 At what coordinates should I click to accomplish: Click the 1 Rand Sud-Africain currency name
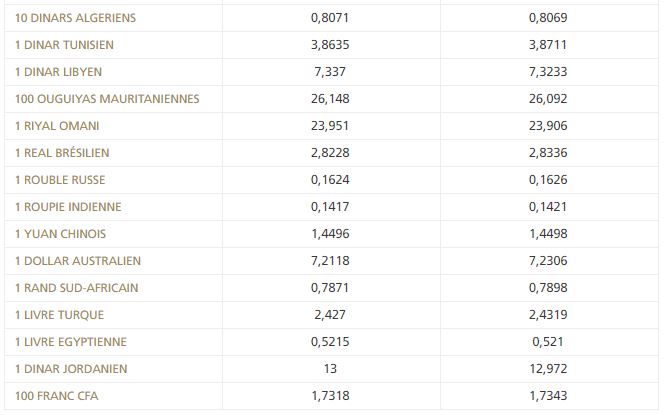pyautogui.click(x=77, y=288)
